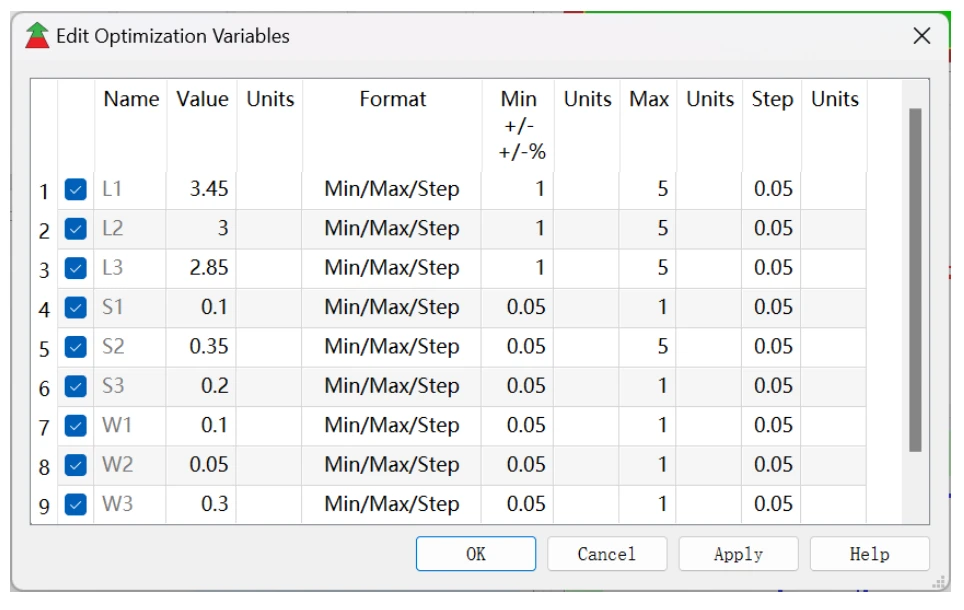Image resolution: width=964 pixels, height=610 pixels.
Task: Click Max value cell for S2
Action: coord(647,347)
